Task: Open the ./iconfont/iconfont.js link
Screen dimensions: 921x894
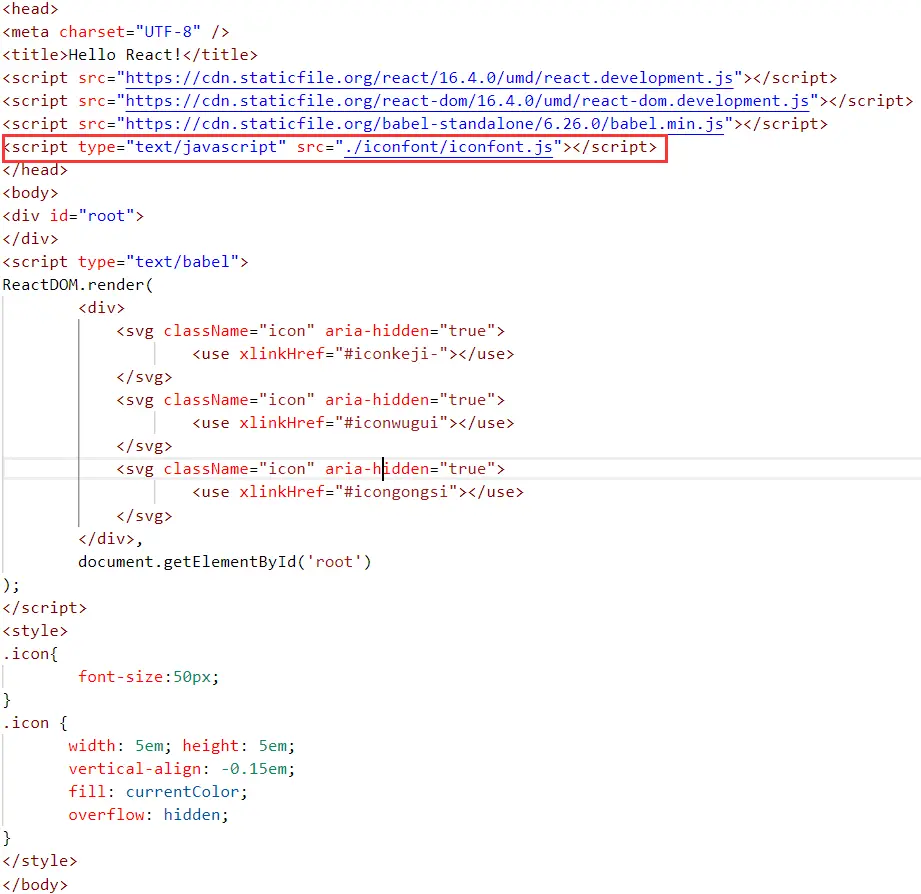Action: point(449,147)
